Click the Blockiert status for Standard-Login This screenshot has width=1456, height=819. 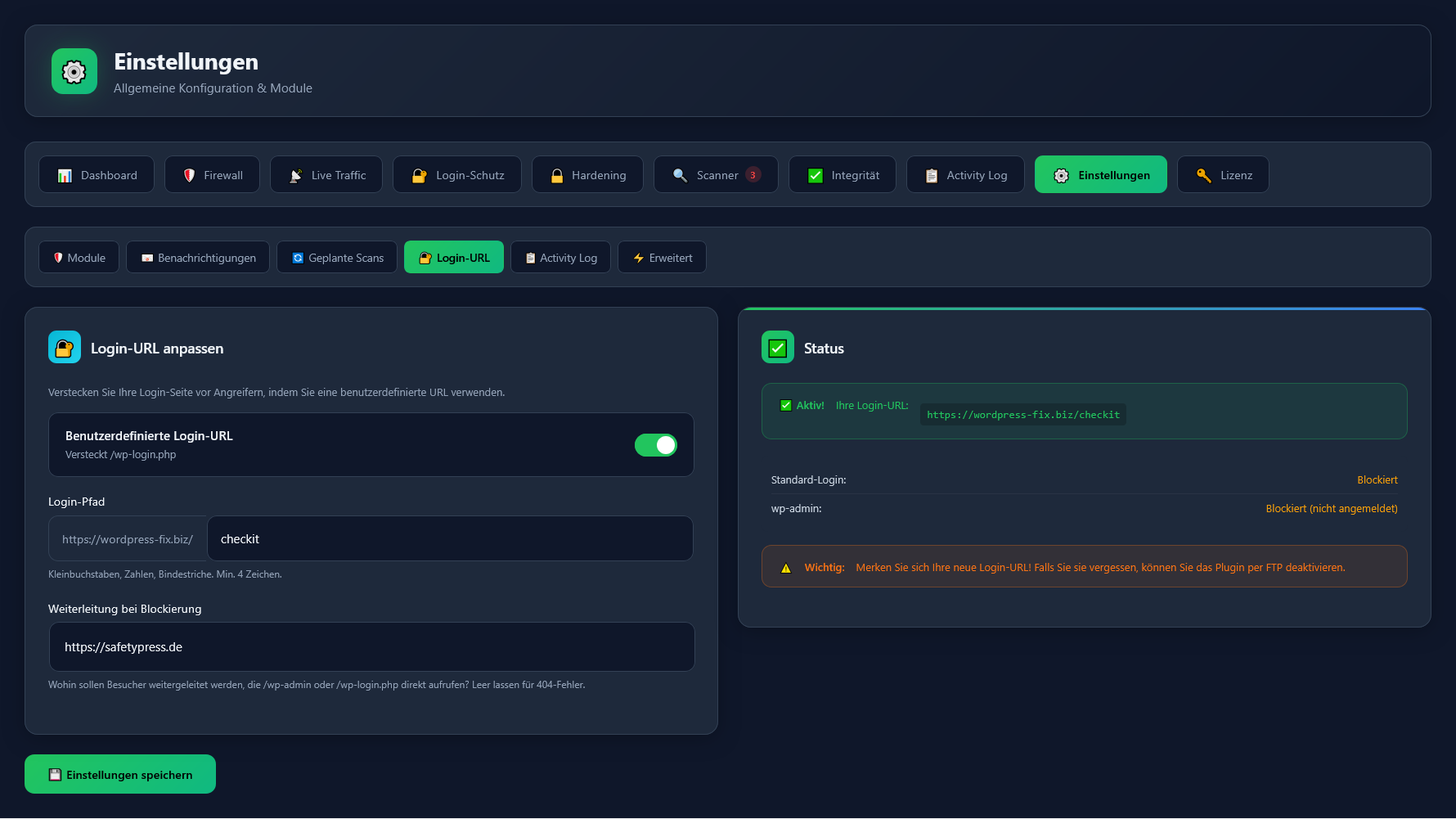pyautogui.click(x=1377, y=480)
